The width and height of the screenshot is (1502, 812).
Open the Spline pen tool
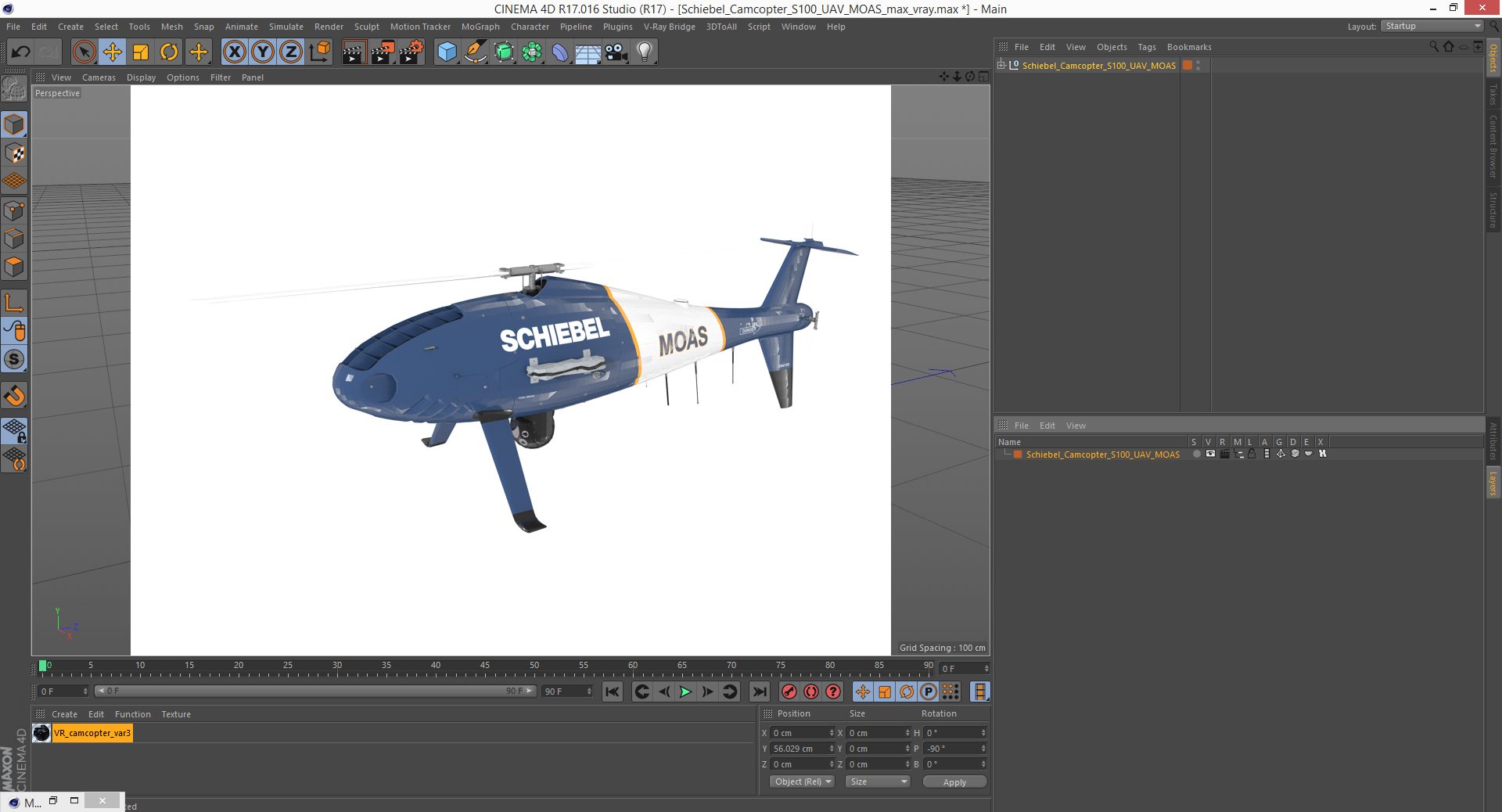[x=476, y=52]
